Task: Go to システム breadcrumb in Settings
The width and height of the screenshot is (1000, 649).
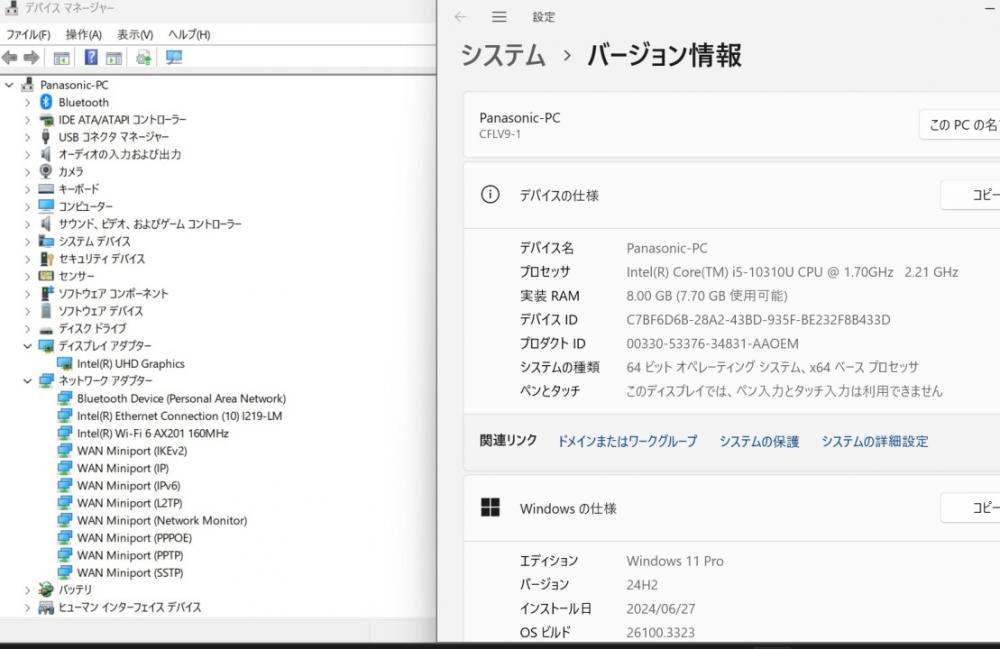Action: [x=503, y=55]
